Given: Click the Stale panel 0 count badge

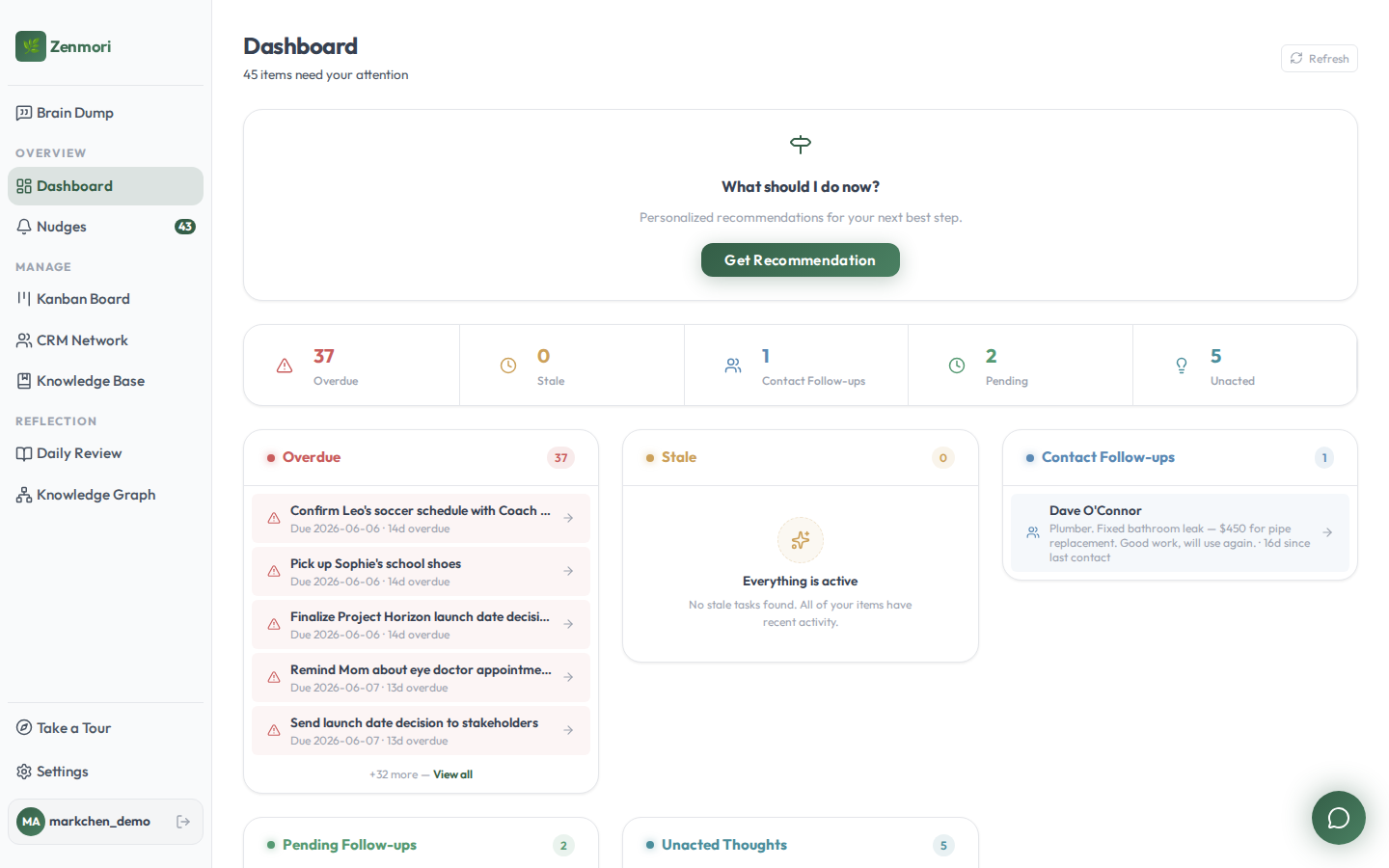Looking at the screenshot, I should [943, 458].
